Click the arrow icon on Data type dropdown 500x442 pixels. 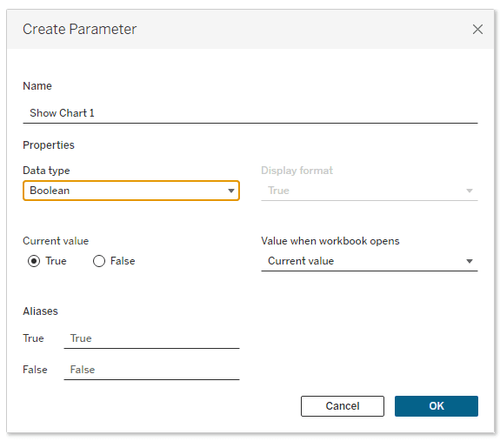[x=231, y=191]
